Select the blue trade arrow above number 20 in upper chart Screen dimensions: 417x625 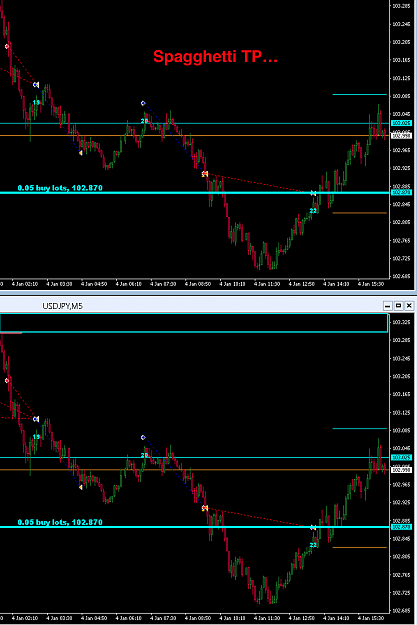click(143, 103)
